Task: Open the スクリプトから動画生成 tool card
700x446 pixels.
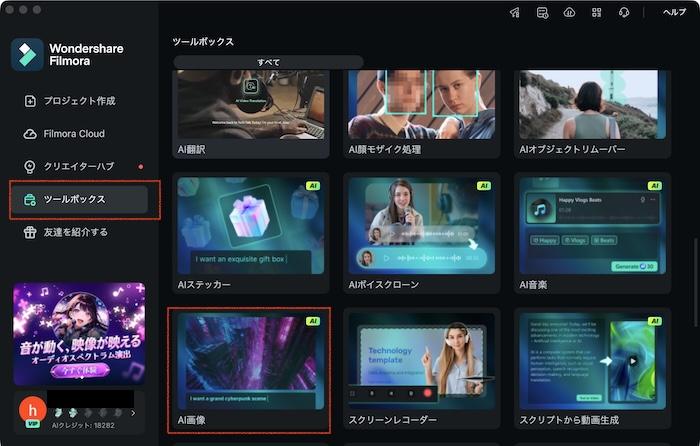Action: coord(592,368)
